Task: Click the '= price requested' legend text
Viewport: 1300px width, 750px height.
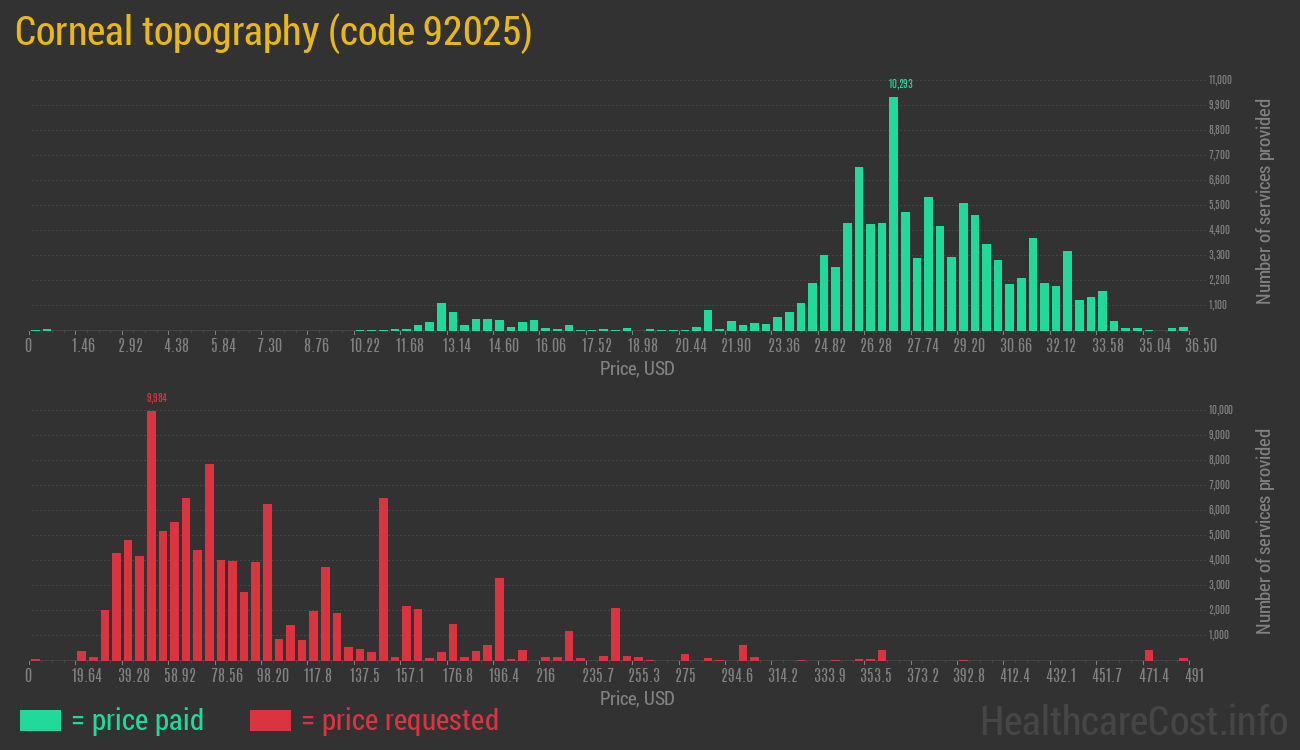Action: [399, 720]
